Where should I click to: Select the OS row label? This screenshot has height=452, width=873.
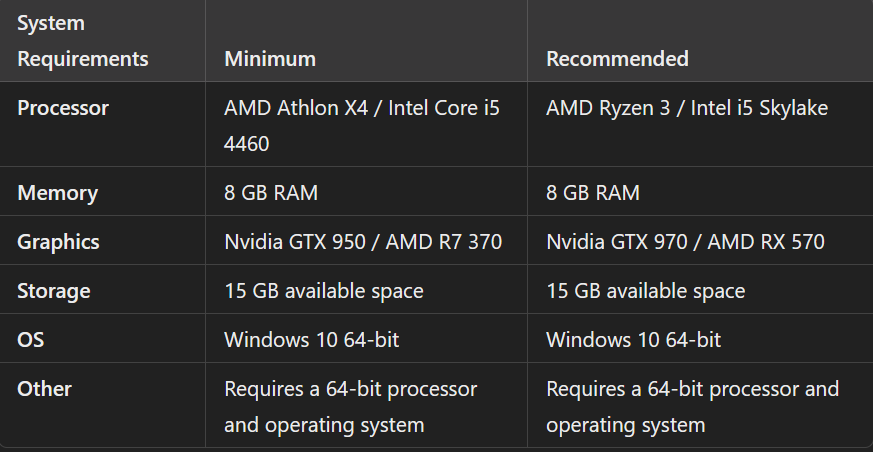pyautogui.click(x=30, y=340)
